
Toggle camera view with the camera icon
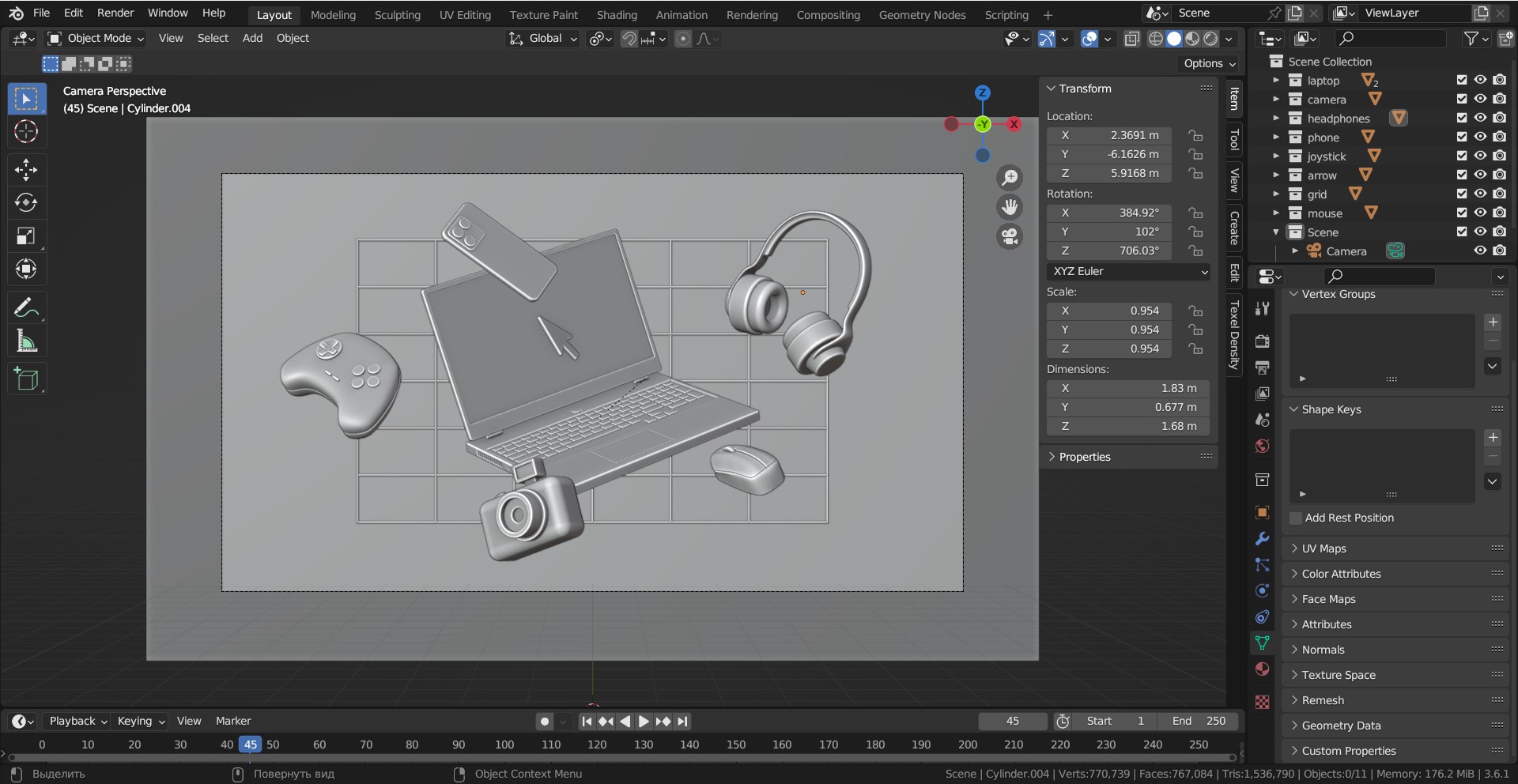point(1010,236)
